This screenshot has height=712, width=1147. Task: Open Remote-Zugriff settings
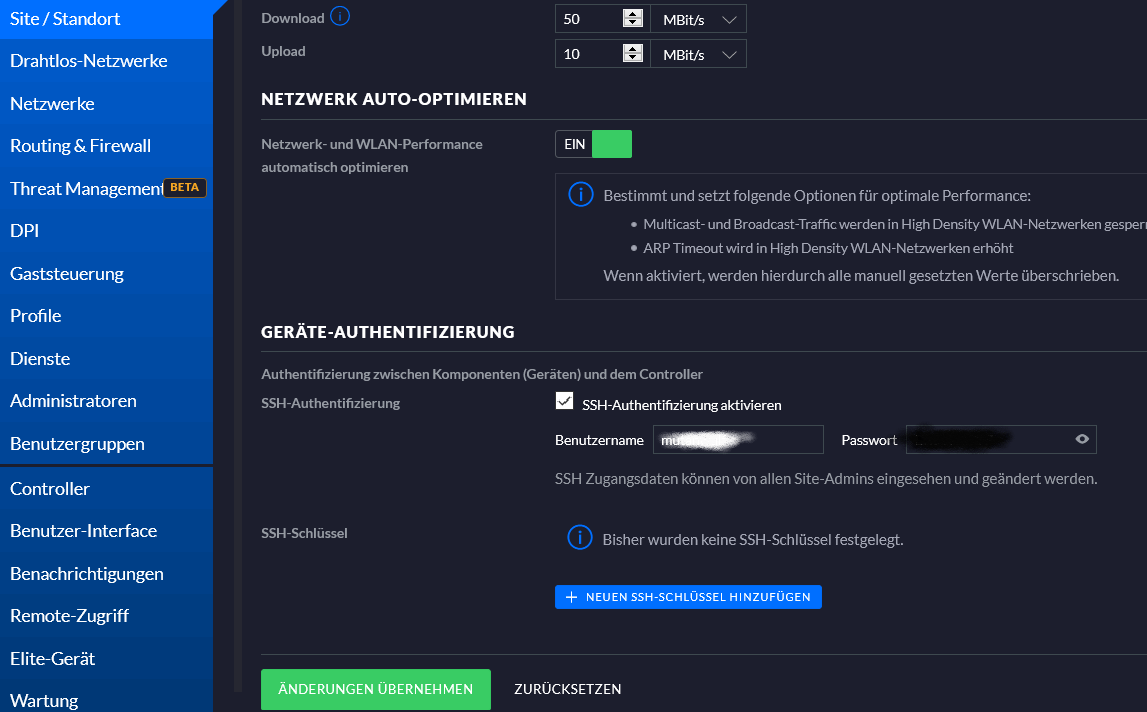[69, 616]
